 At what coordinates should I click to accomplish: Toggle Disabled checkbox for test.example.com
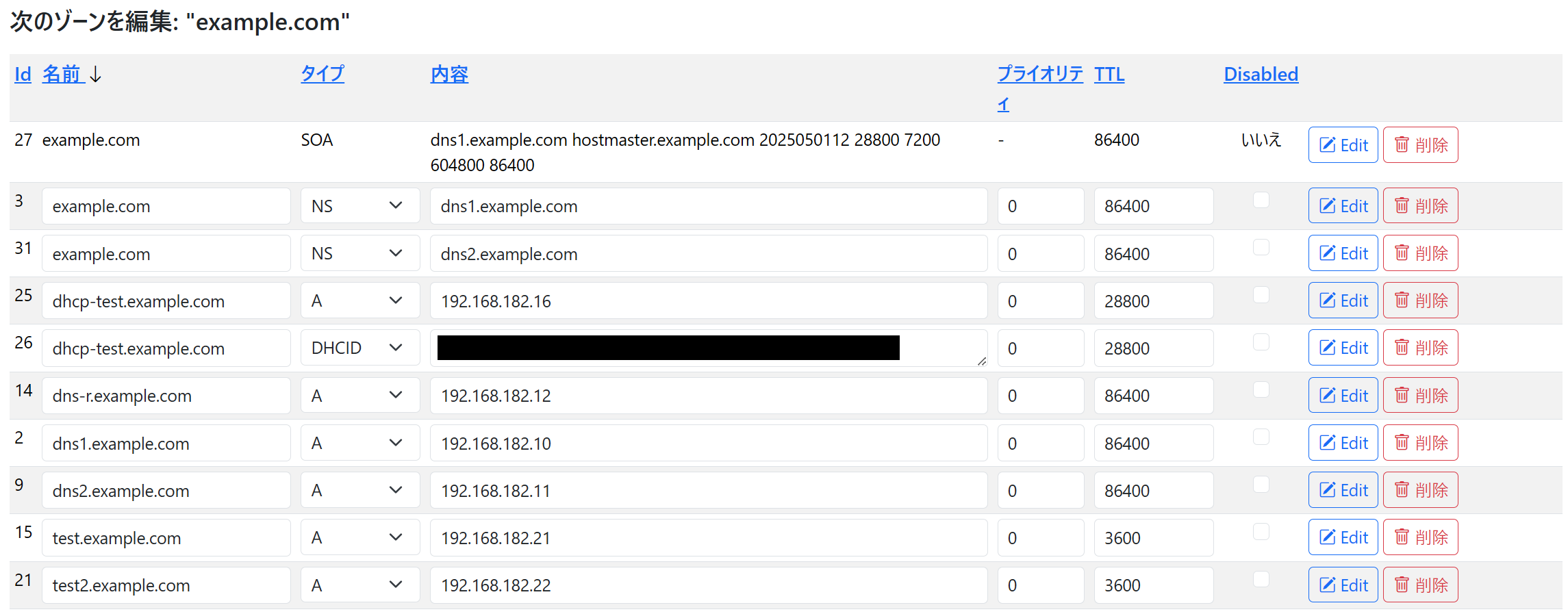pos(1261,531)
